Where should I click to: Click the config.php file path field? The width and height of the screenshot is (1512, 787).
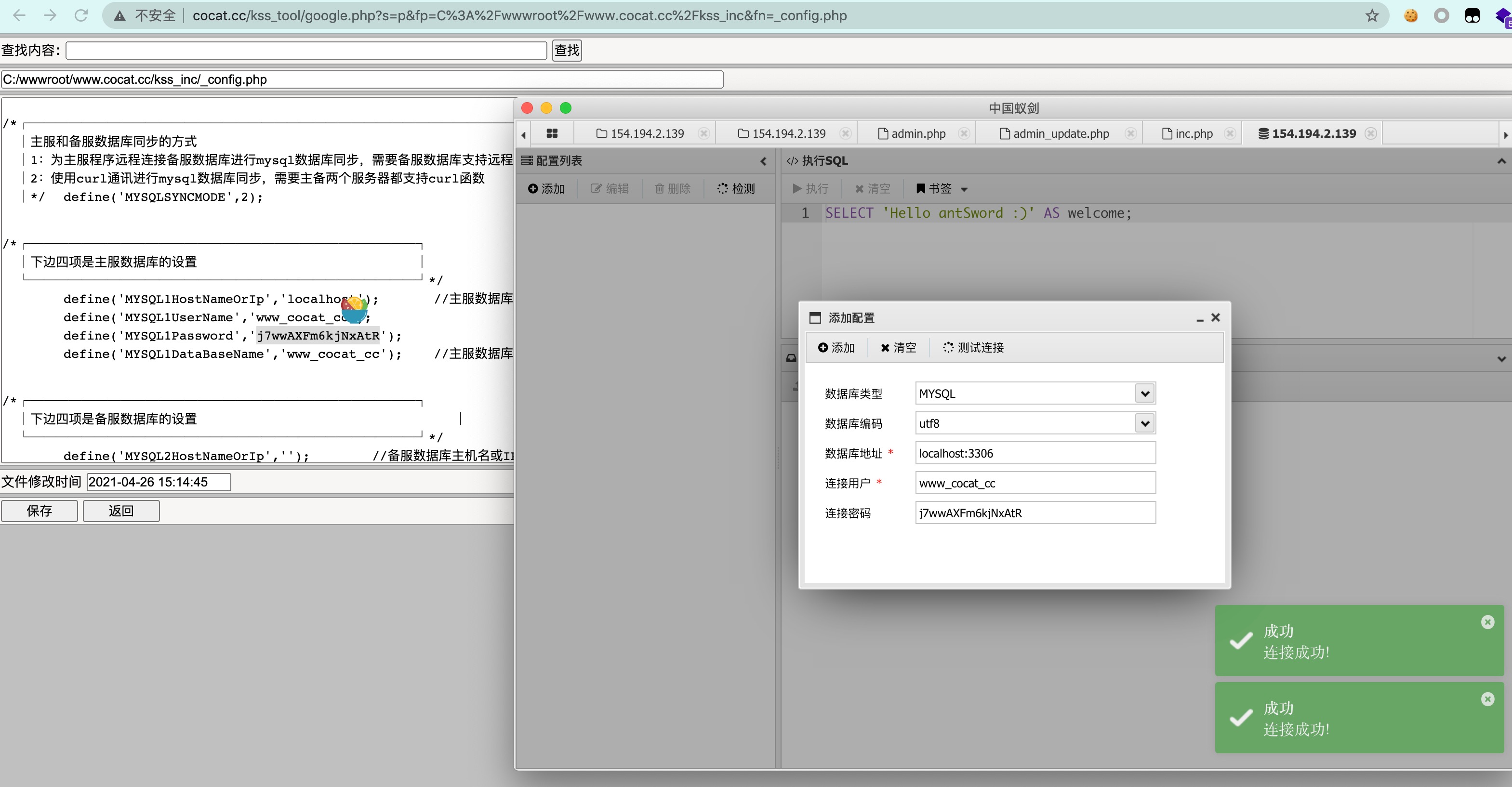tap(362, 79)
